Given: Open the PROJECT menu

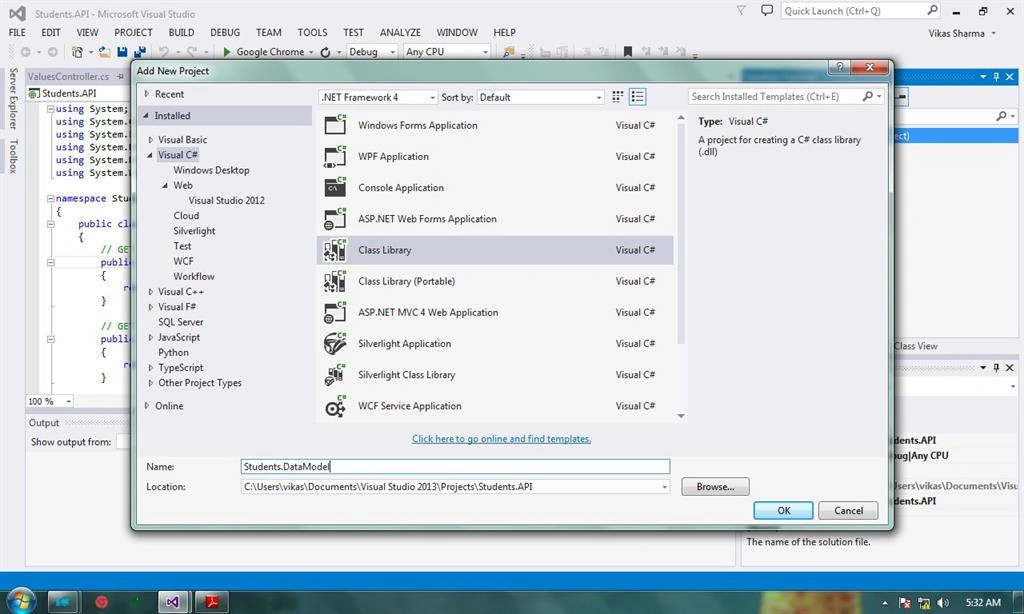Looking at the screenshot, I should [133, 32].
